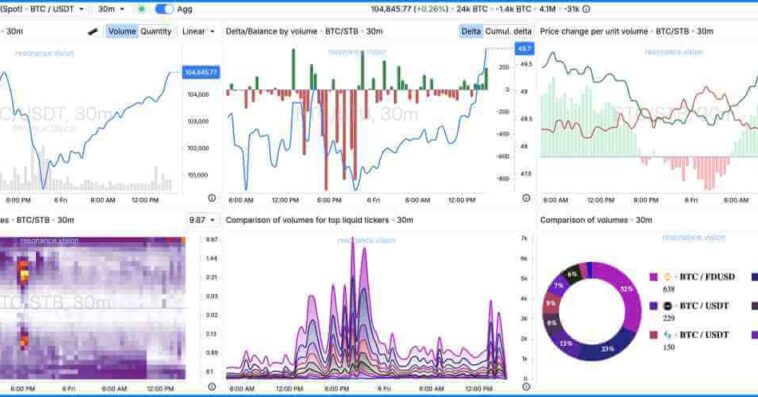Viewport: 758px width, 397px height.
Task: Open the 30m timeframe dropdown in top bar
Action: coord(111,9)
